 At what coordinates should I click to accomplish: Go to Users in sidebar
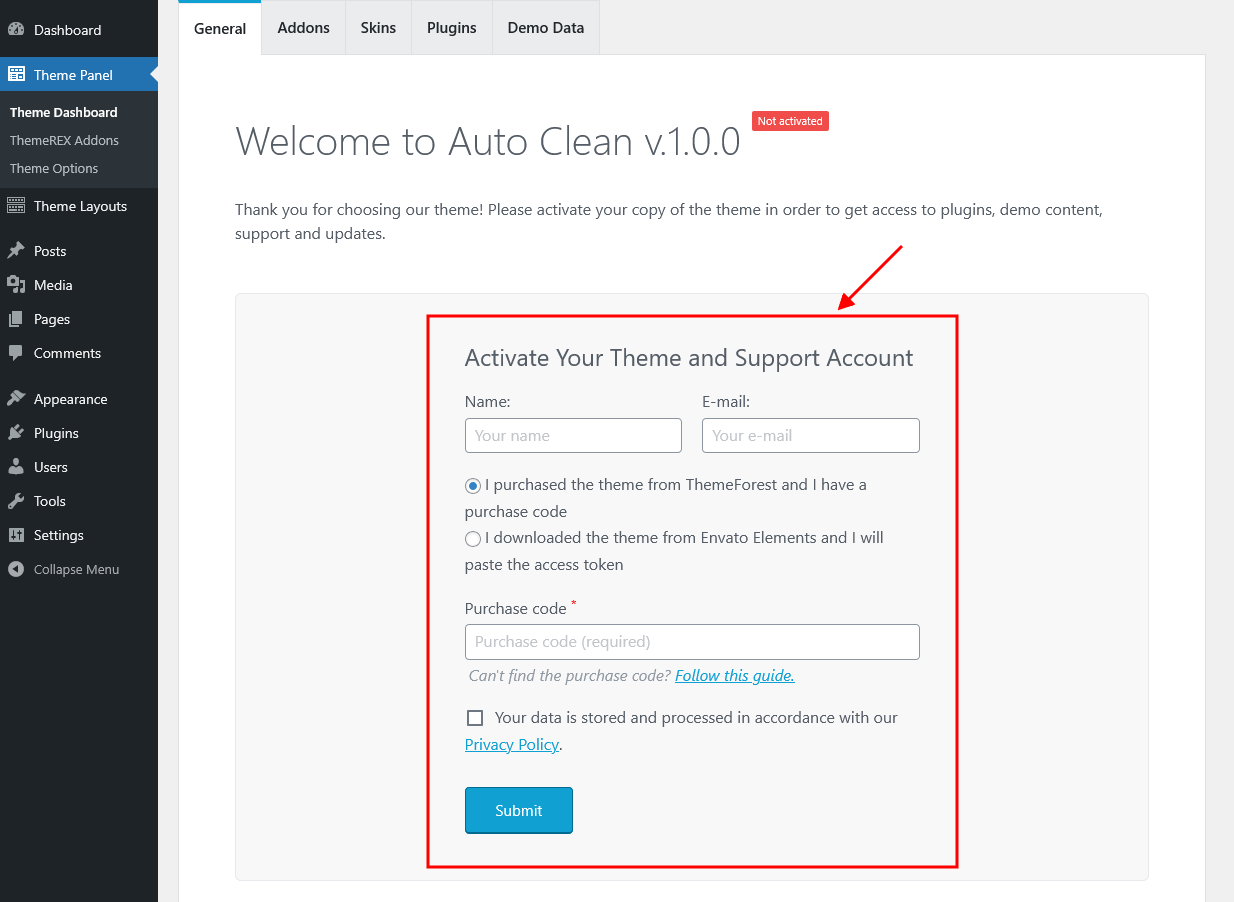pyautogui.click(x=79, y=467)
